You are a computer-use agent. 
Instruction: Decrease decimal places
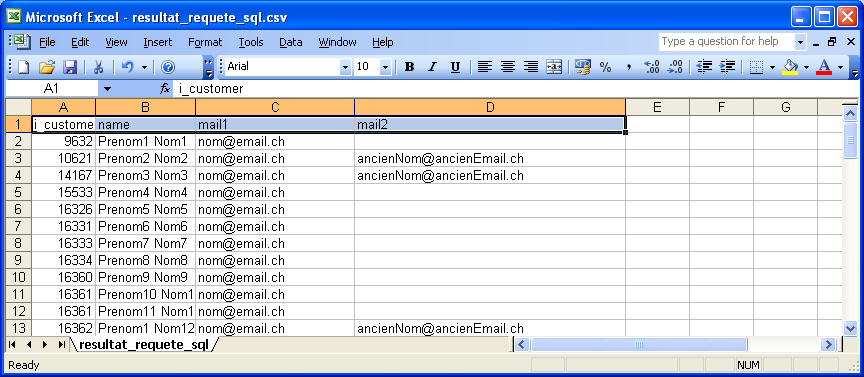(675, 67)
